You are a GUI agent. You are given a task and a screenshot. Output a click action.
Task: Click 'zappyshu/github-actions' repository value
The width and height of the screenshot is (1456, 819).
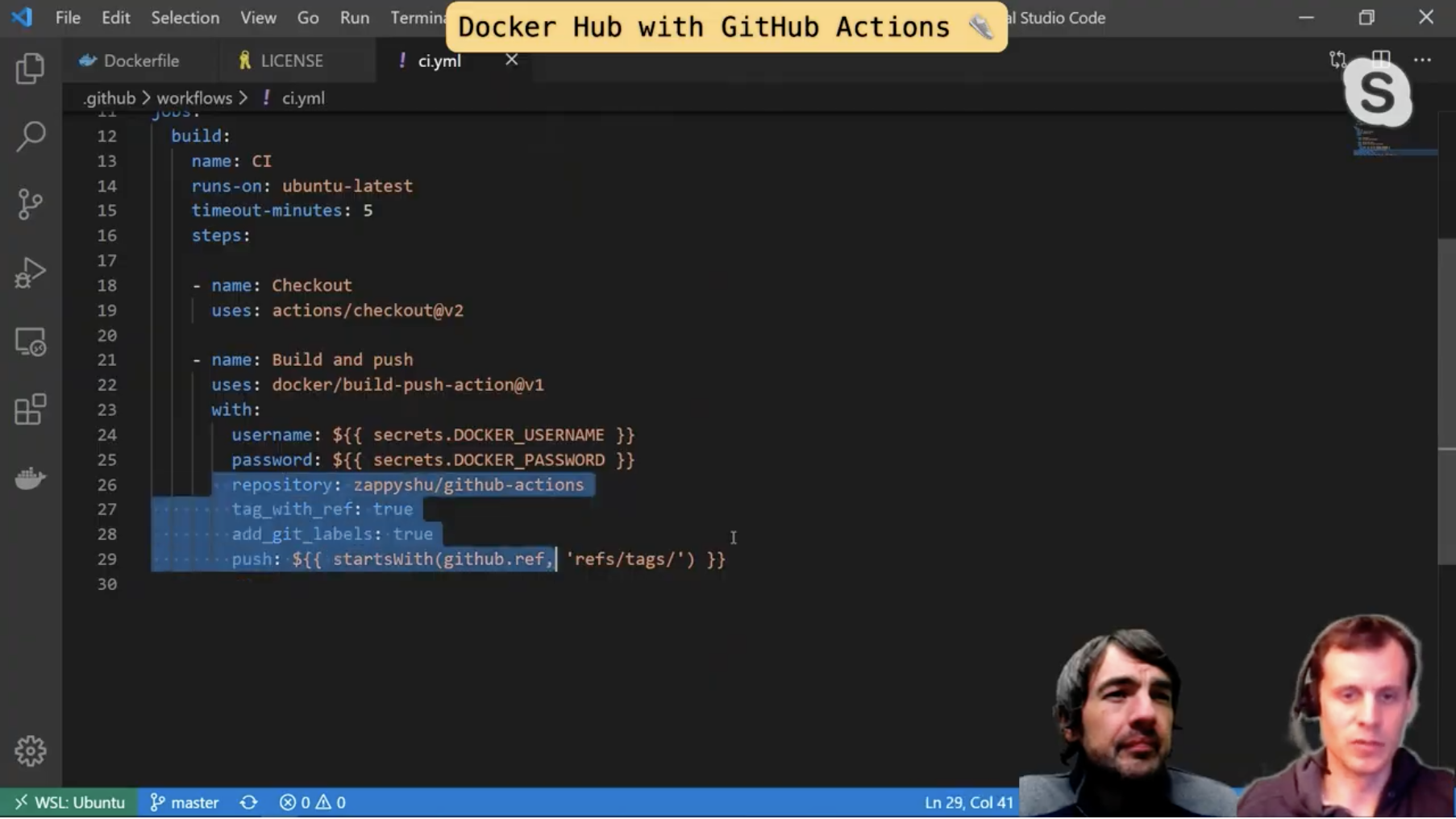tap(468, 484)
